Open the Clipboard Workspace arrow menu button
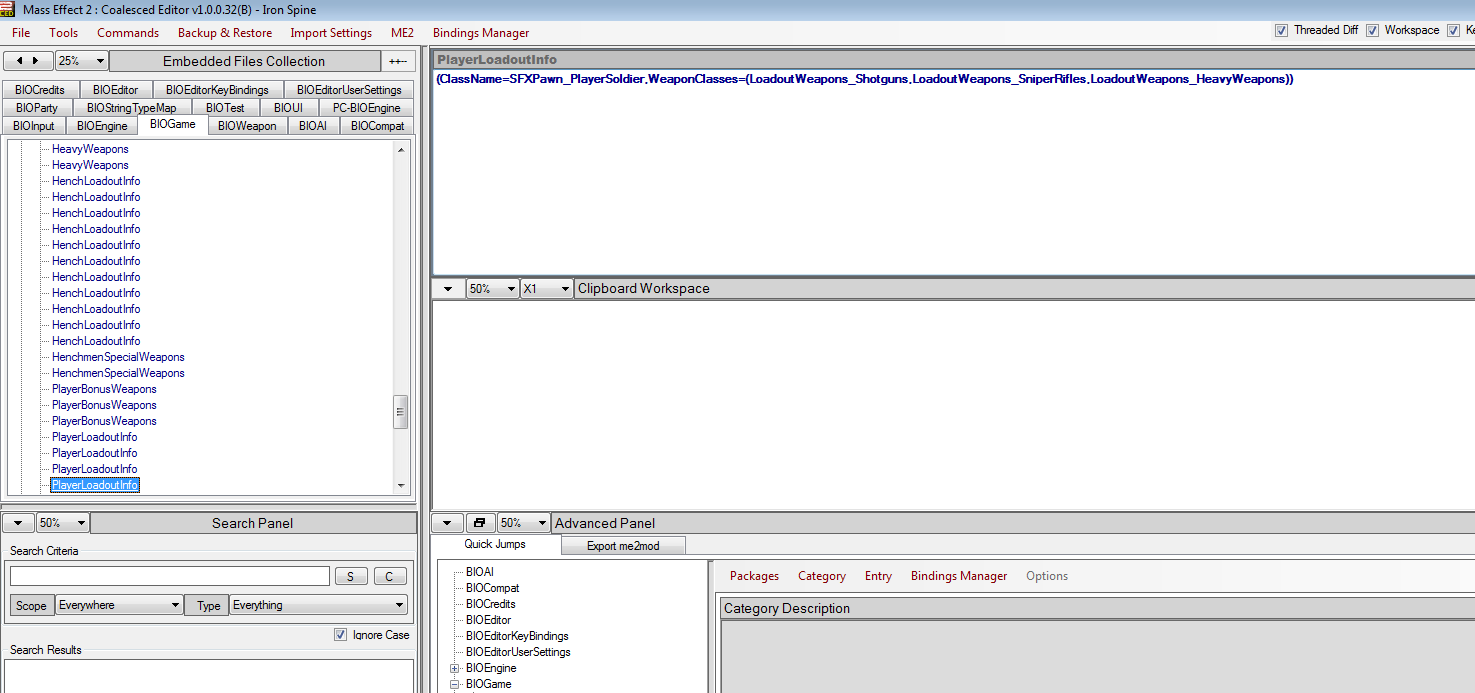 point(447,288)
